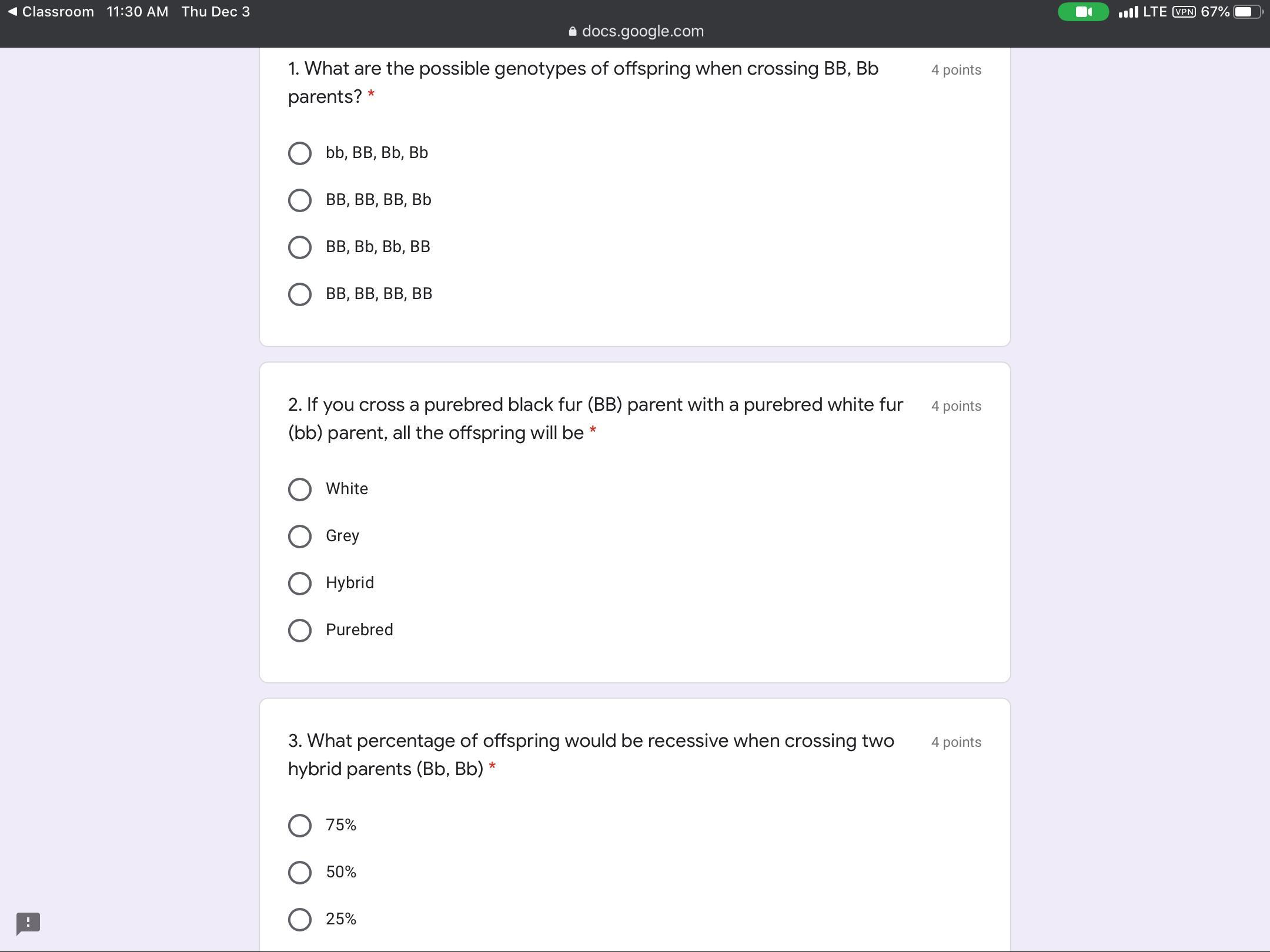Choose White for question 2
Viewport: 1270px width, 952px height.
coord(300,490)
